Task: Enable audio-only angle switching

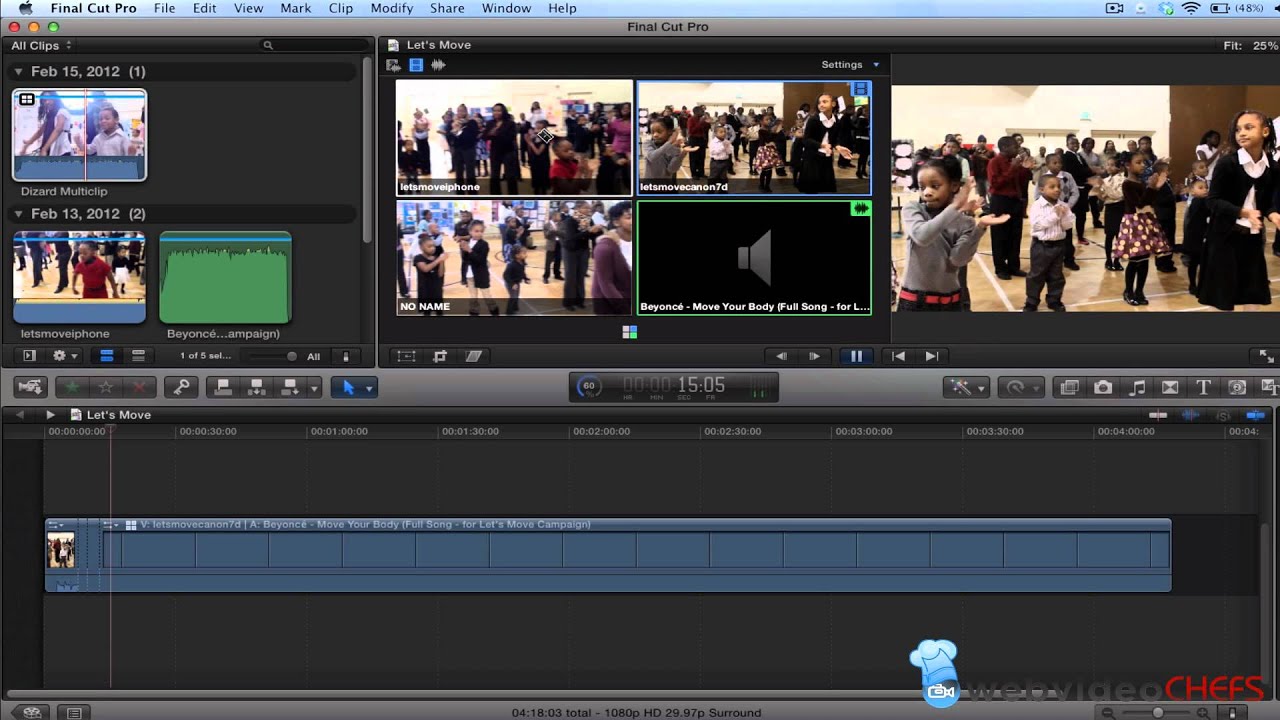Action: point(438,65)
